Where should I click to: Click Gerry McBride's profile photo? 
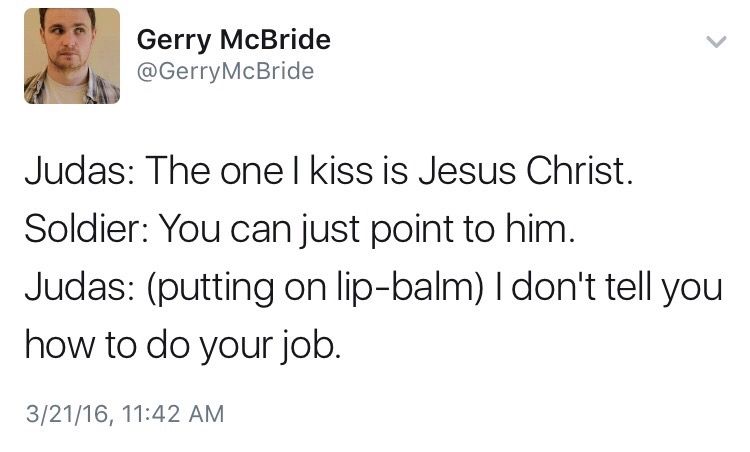tap(72, 56)
